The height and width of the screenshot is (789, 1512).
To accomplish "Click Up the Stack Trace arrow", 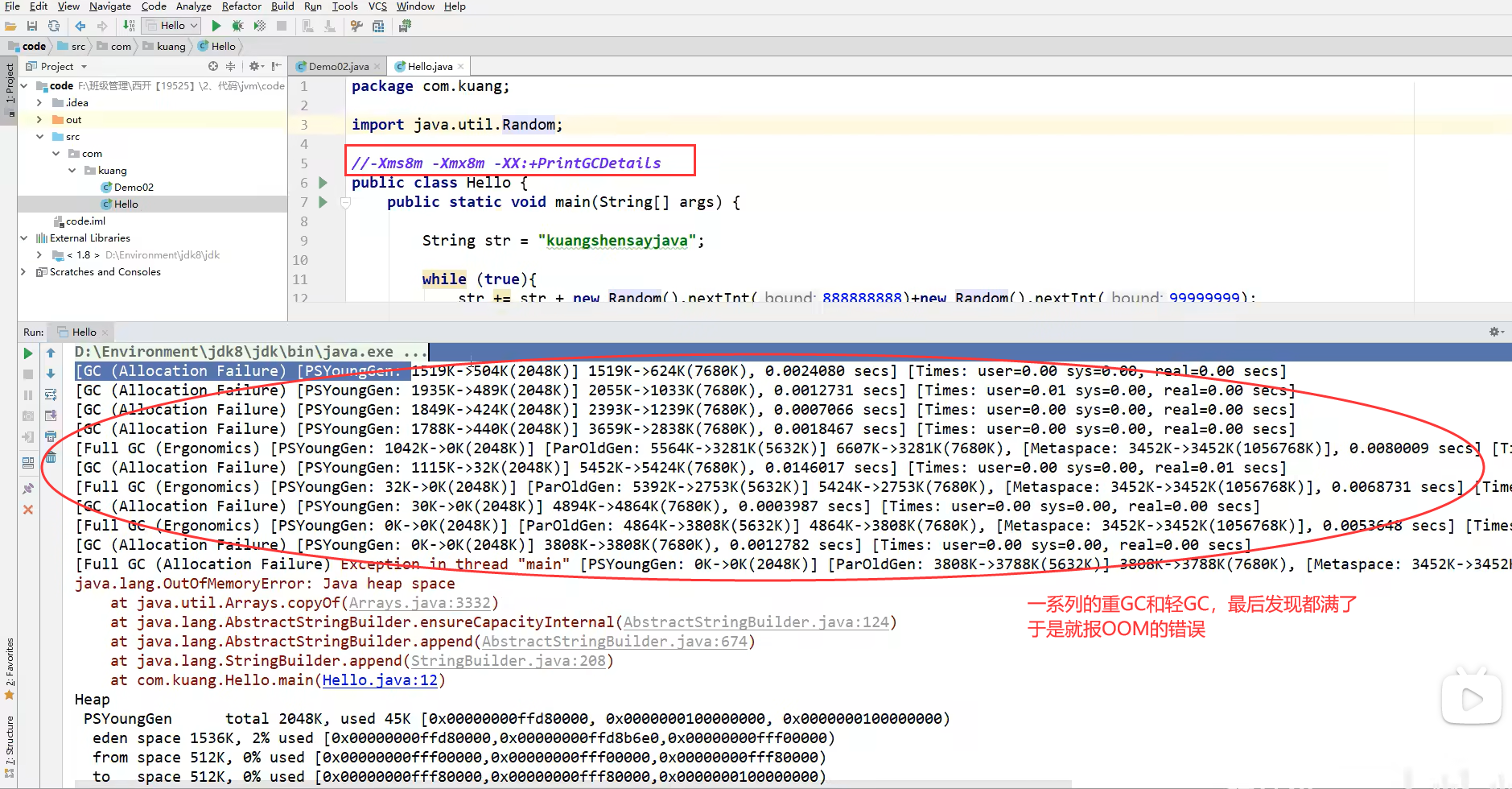I will pyautogui.click(x=51, y=353).
